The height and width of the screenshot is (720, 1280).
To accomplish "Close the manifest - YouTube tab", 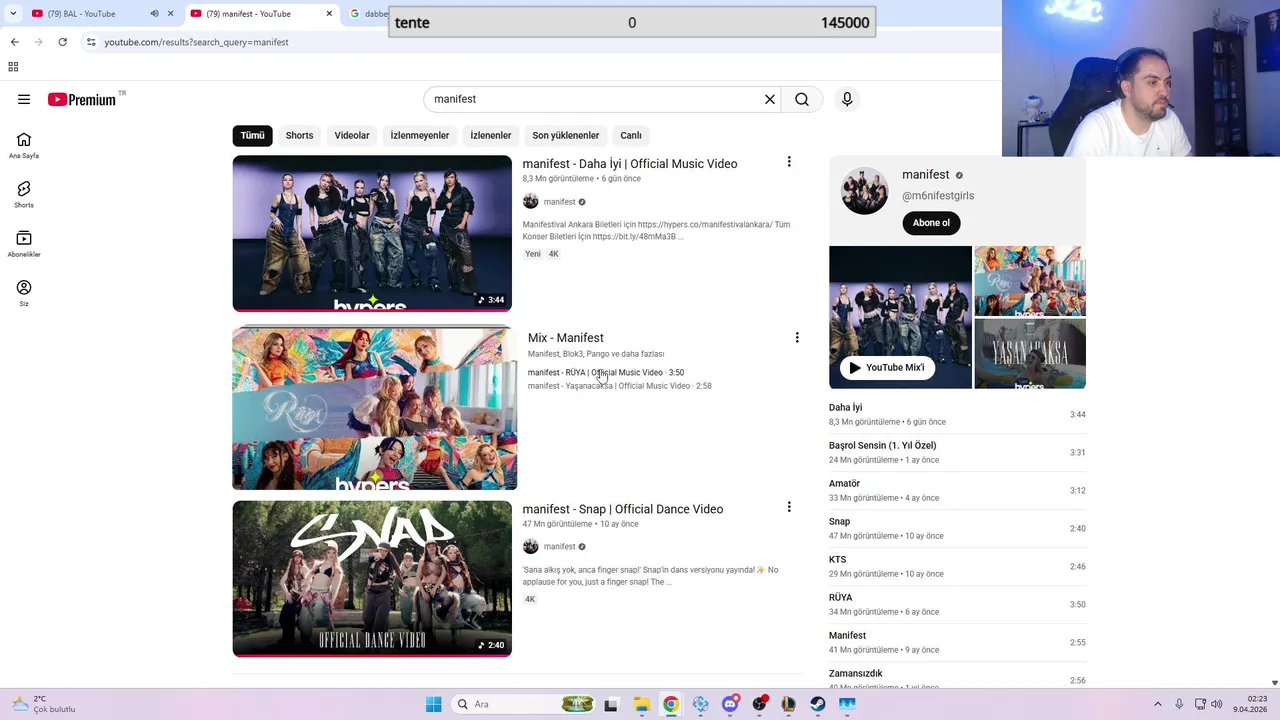I will pyautogui.click(x=329, y=13).
